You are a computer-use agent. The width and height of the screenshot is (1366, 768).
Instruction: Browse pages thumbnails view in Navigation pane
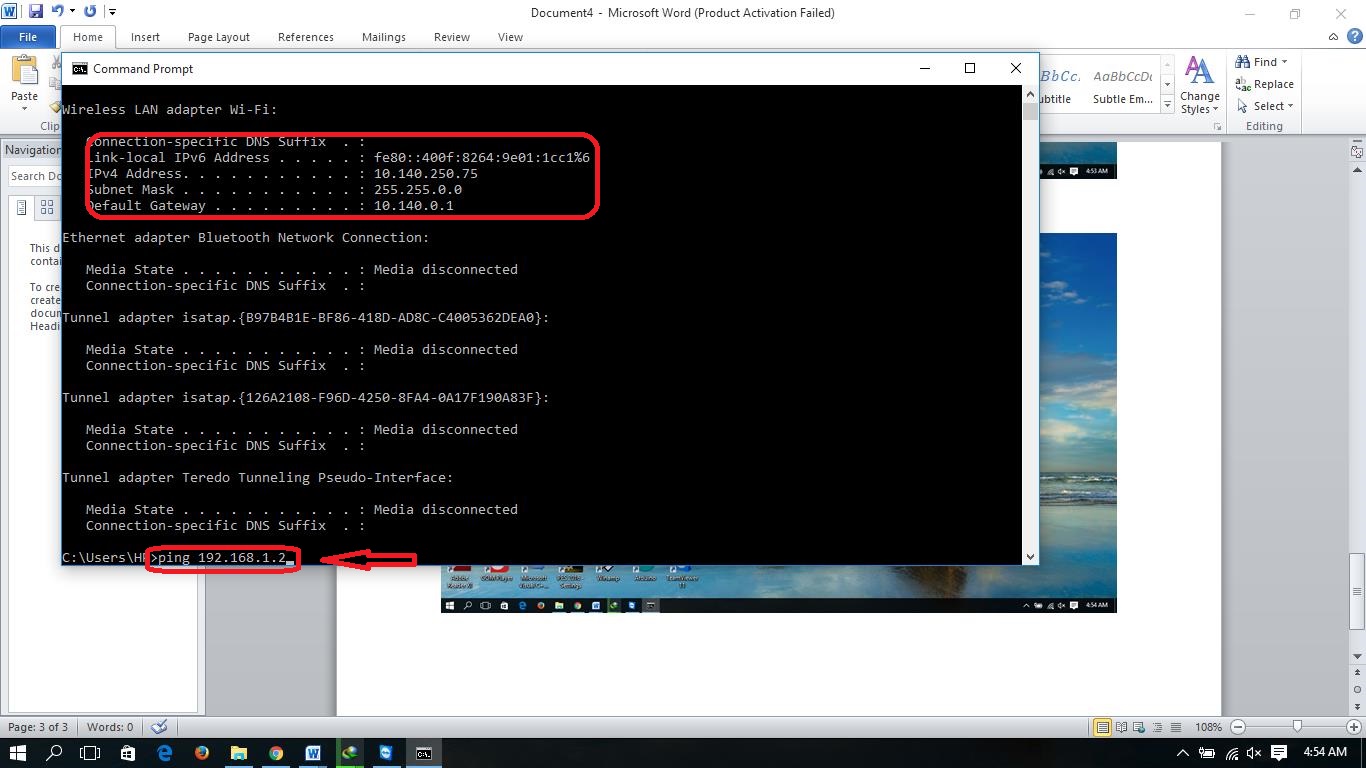click(x=47, y=208)
